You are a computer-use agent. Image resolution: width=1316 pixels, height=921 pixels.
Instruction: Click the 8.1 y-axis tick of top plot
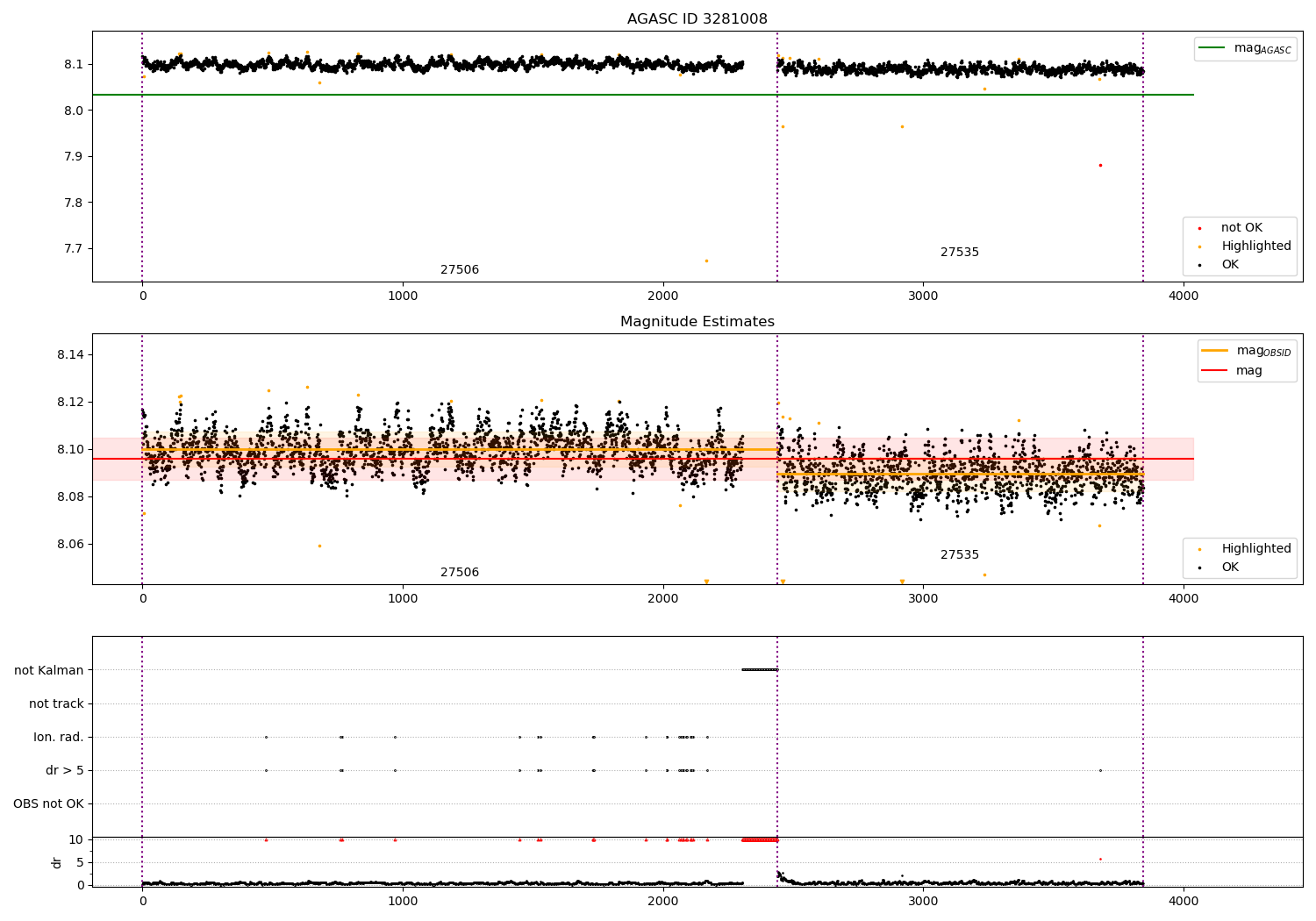click(x=74, y=65)
